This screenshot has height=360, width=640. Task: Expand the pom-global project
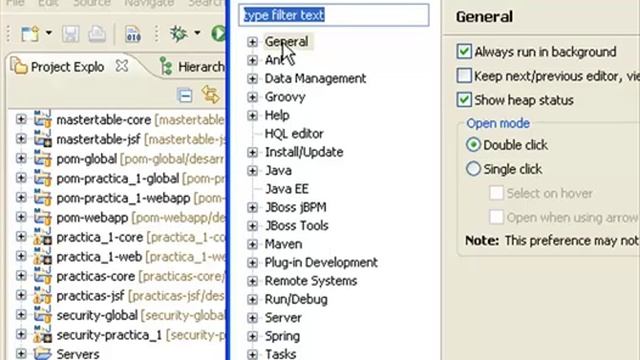coord(21,158)
